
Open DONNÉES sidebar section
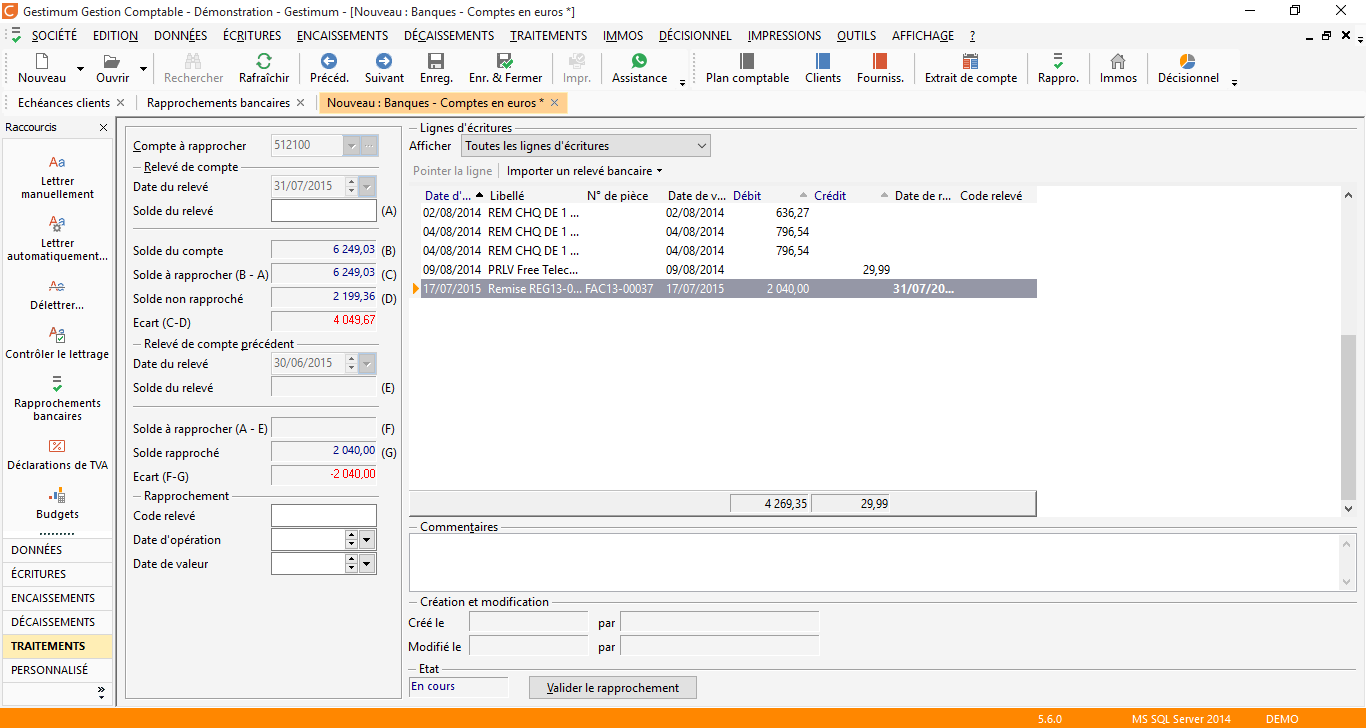57,550
